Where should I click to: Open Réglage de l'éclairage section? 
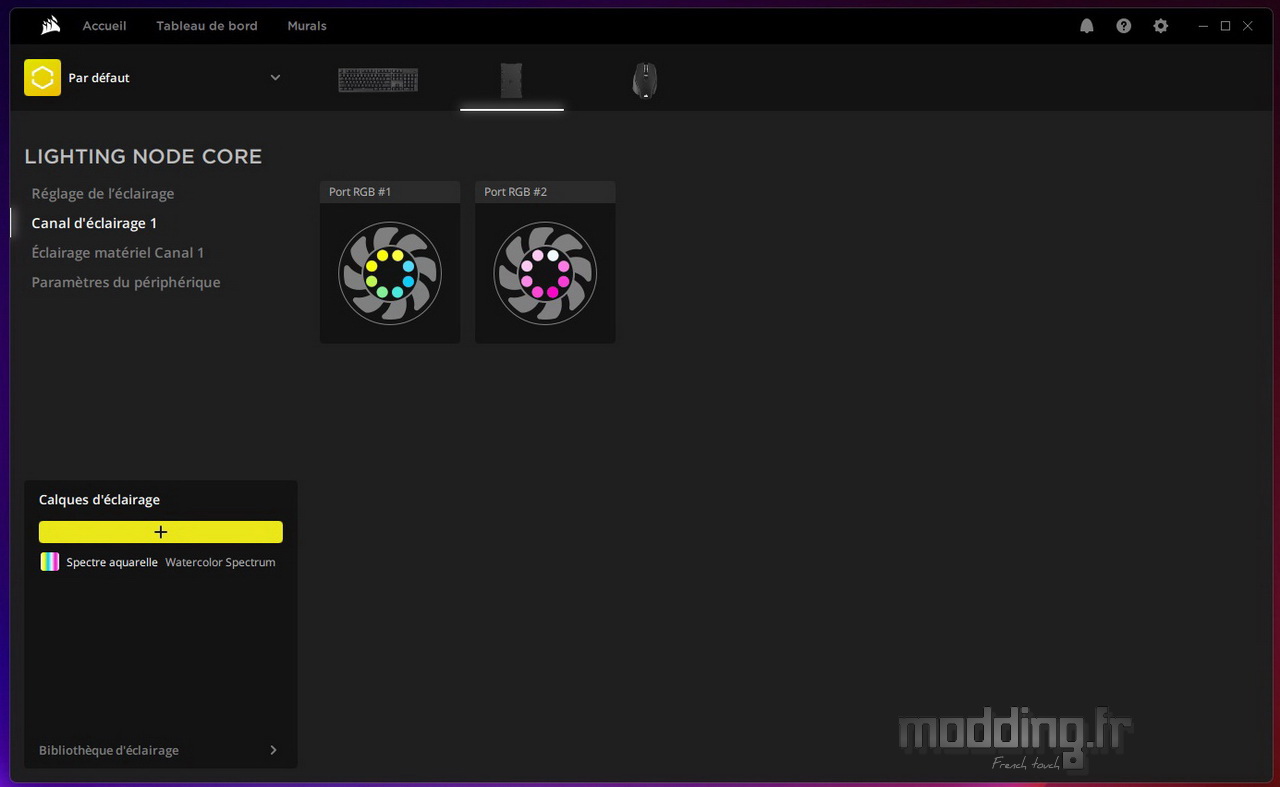pos(103,194)
